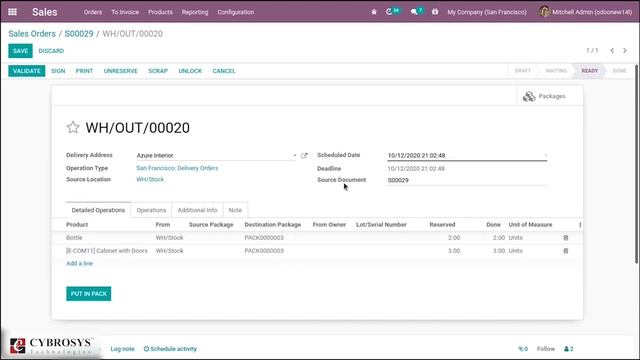The image size is (640, 360).
Task: Click SIGN button
Action: coord(58,71)
